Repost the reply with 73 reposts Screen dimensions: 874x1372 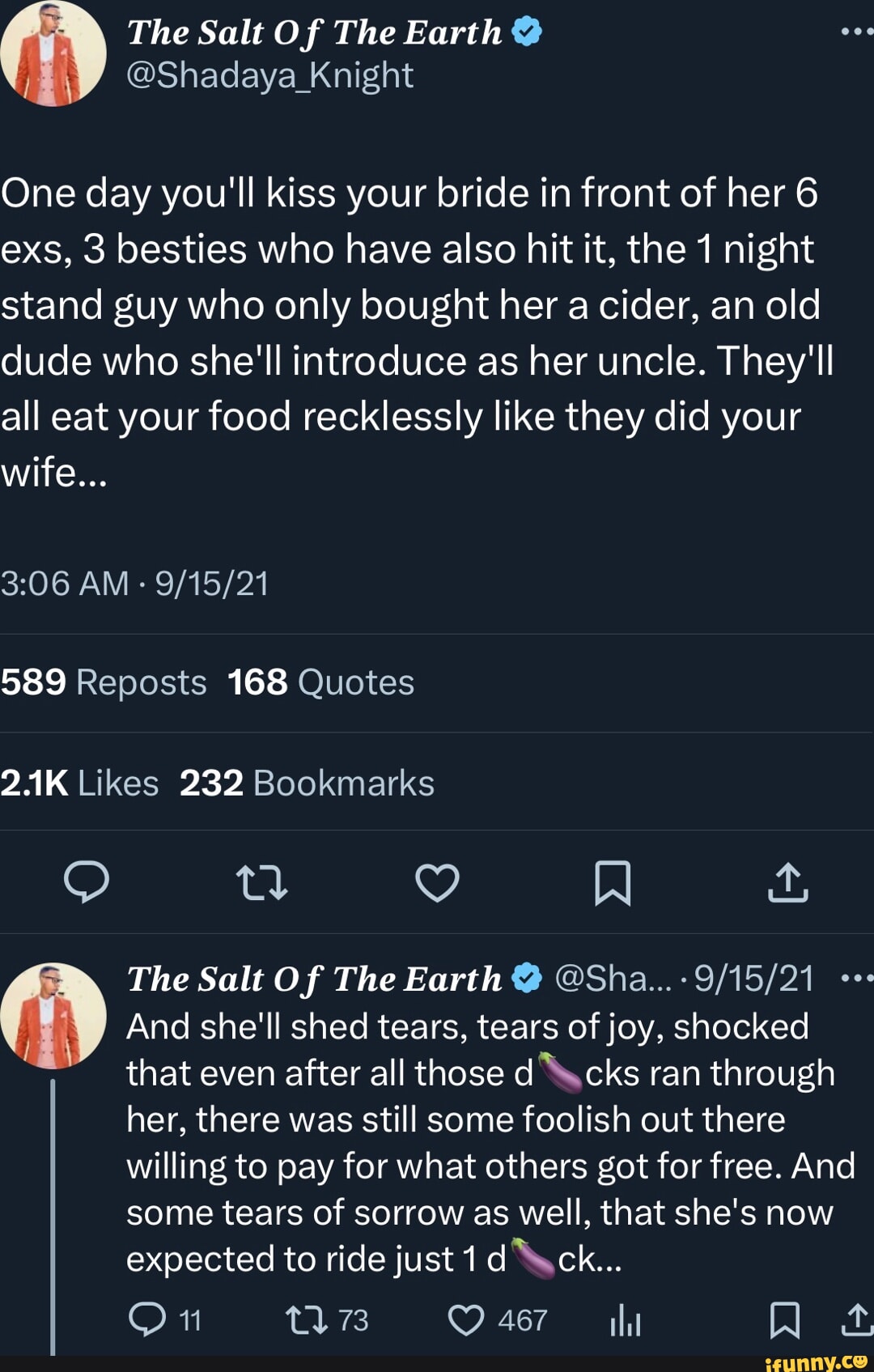[308, 1320]
